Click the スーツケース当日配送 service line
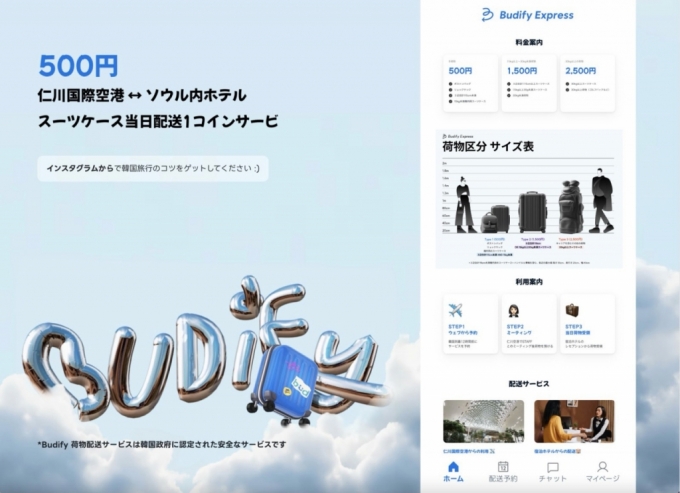 pyautogui.click(x=158, y=121)
